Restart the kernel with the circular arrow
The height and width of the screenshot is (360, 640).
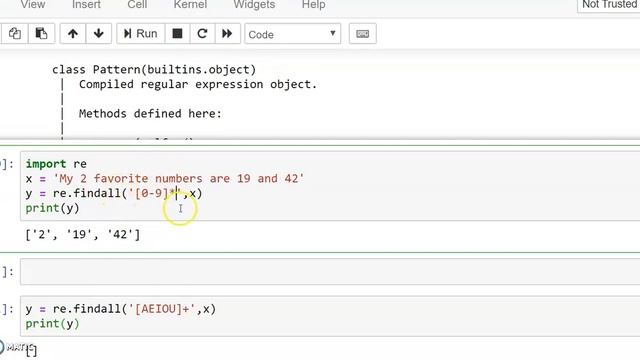coord(202,33)
